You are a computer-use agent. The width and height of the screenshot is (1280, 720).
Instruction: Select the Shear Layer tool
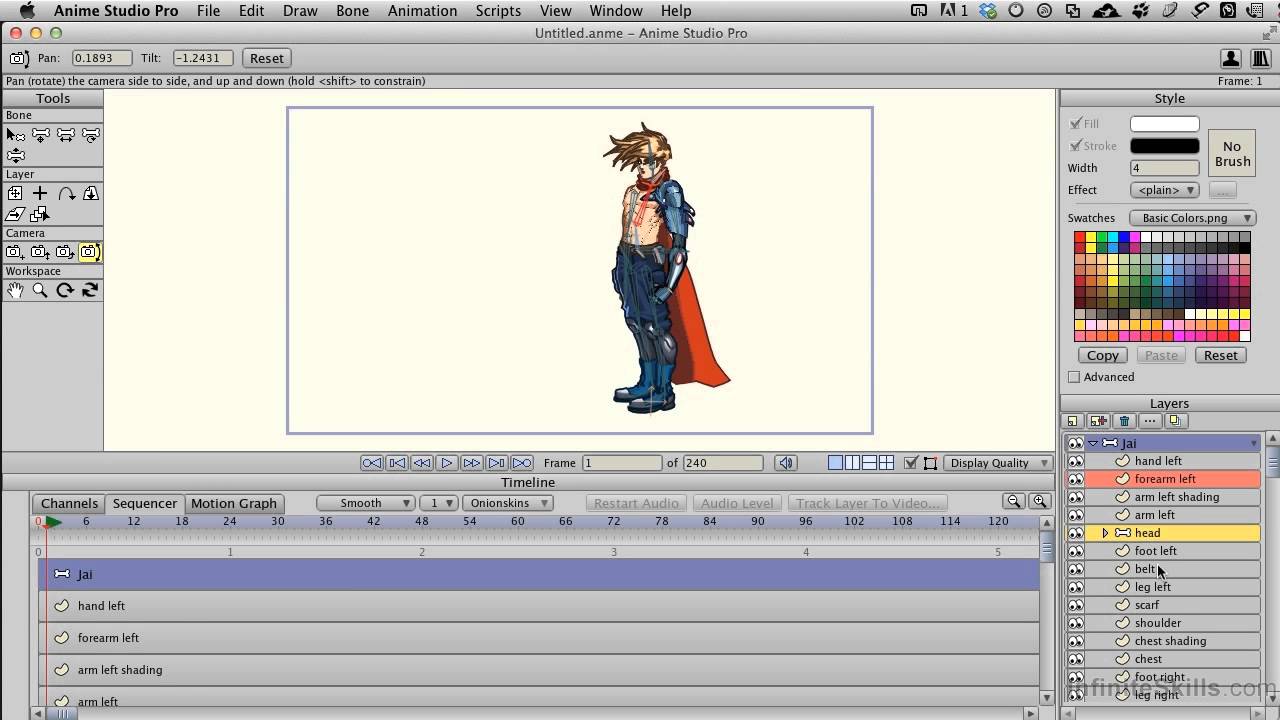(15, 214)
